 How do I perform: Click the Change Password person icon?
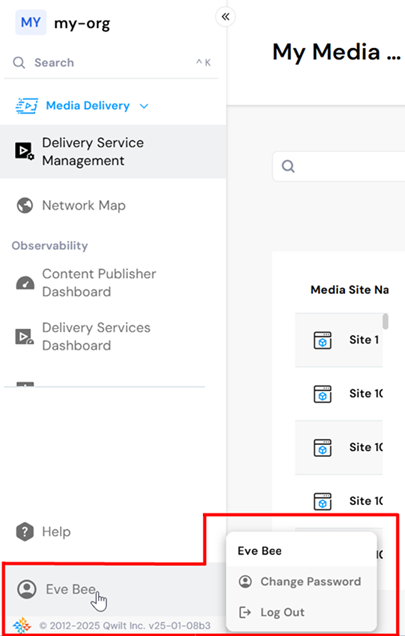tap(245, 581)
